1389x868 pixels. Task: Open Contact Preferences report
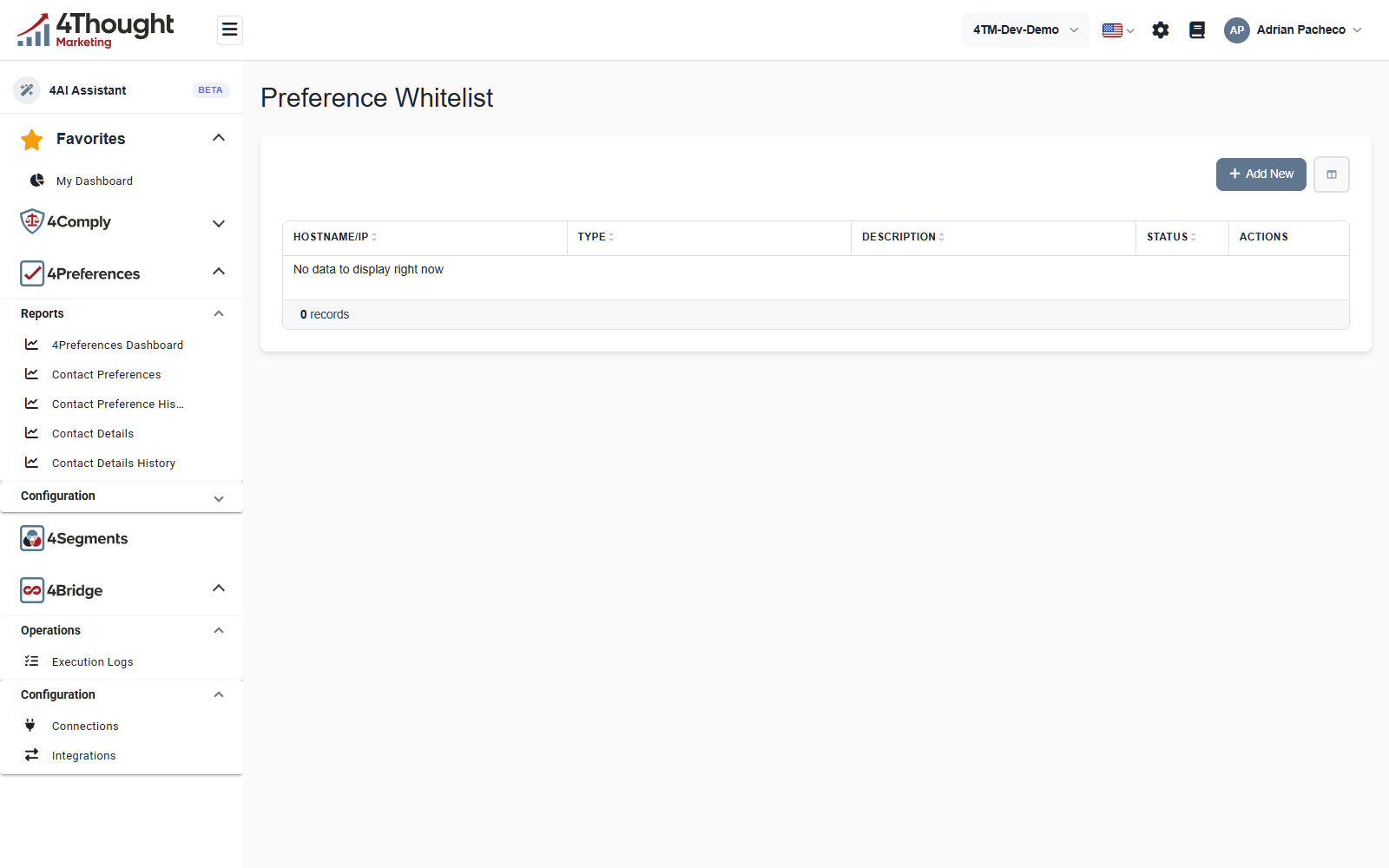pos(106,375)
